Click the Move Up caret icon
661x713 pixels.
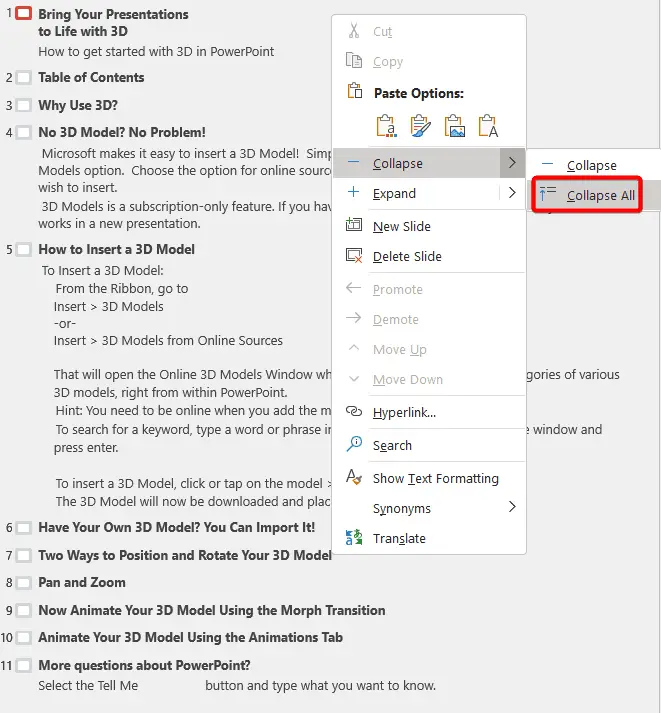coord(353,348)
